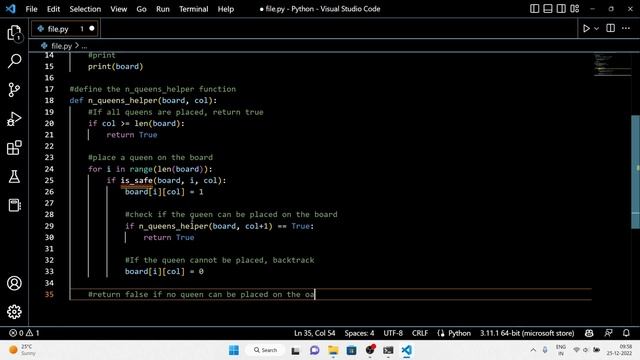
Task: Open the weather widget 25°C Sunny
Action: tap(23, 350)
